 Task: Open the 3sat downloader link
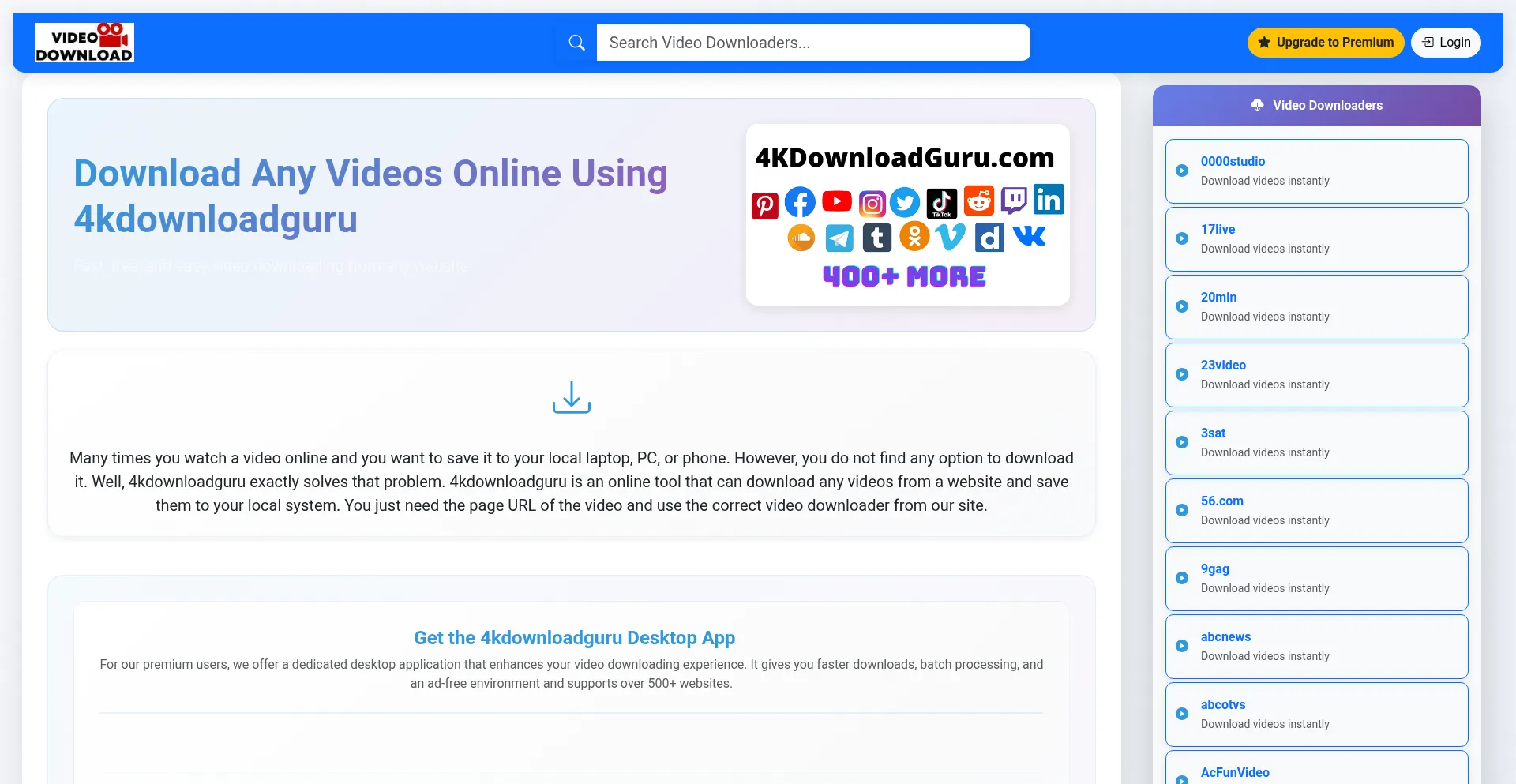tap(1317, 443)
